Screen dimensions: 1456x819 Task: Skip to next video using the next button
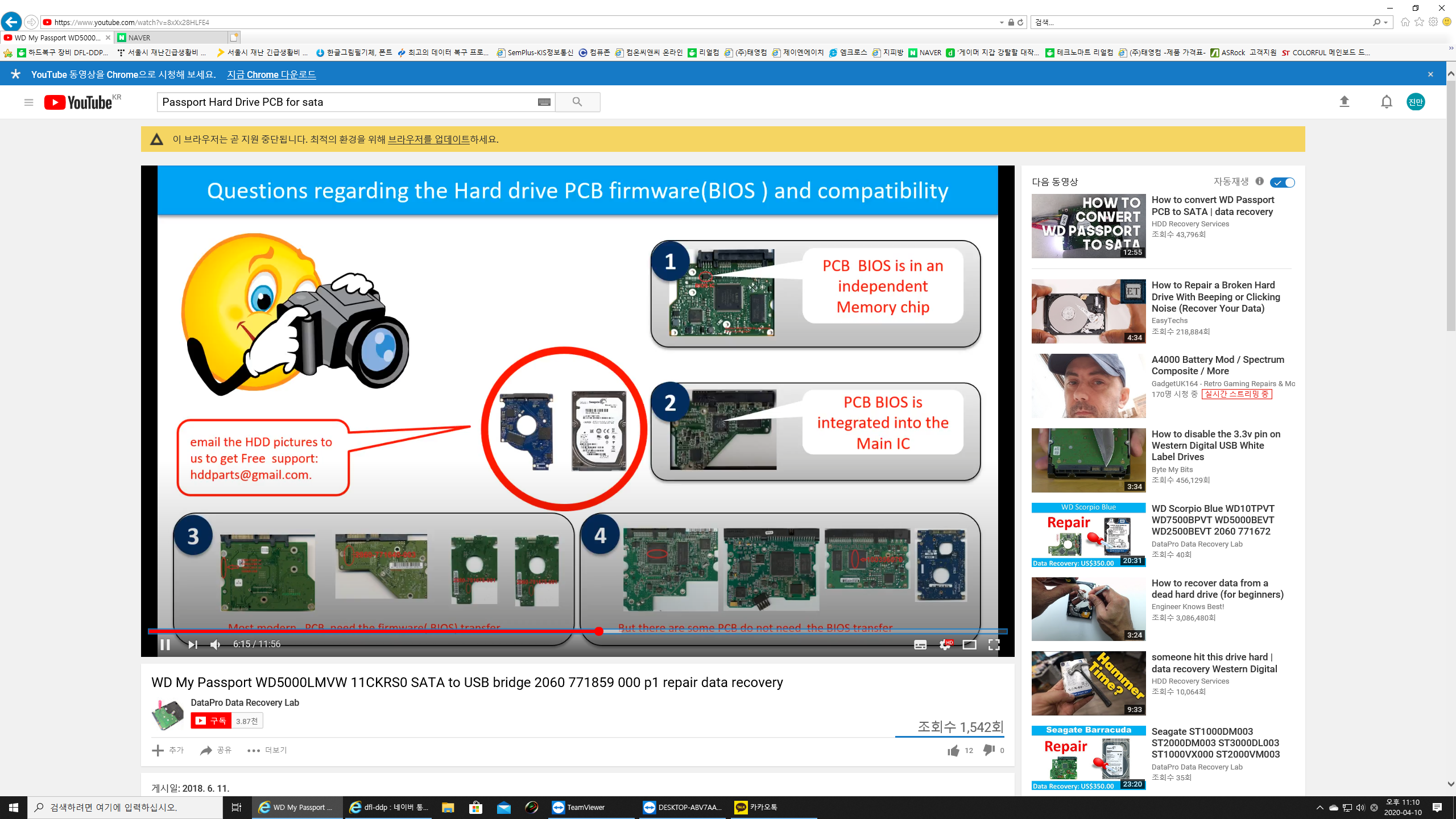pos(193,644)
